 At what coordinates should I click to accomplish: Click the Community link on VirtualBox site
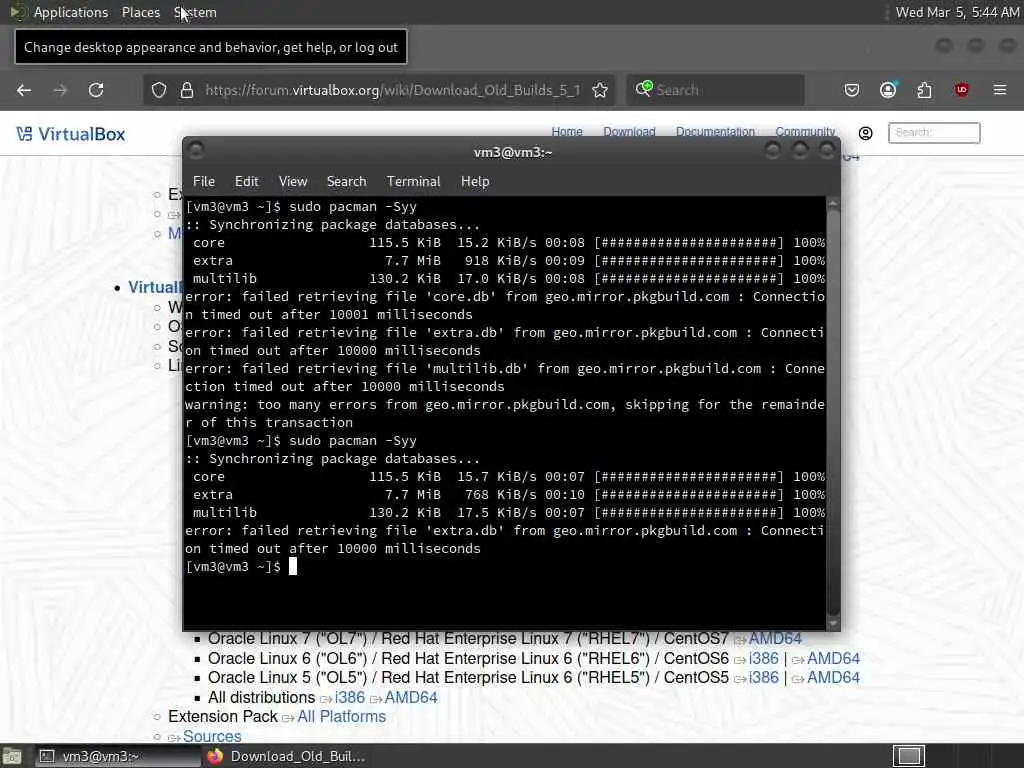coord(805,132)
